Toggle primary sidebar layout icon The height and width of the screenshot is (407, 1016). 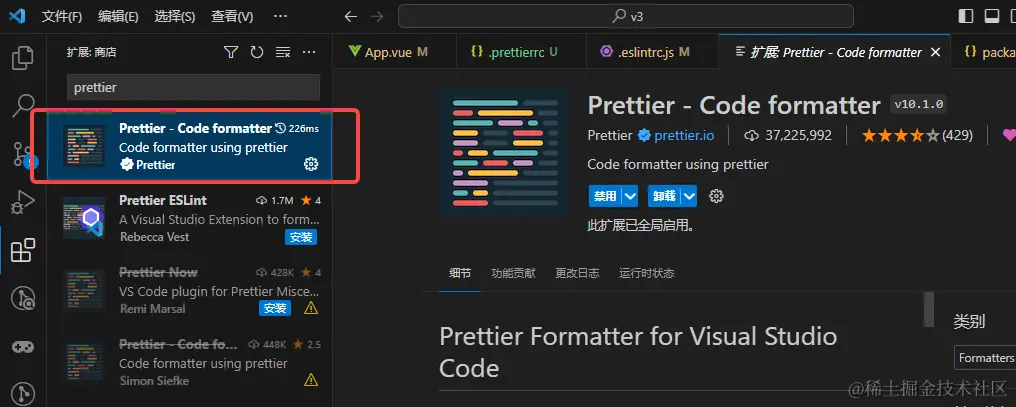965,16
